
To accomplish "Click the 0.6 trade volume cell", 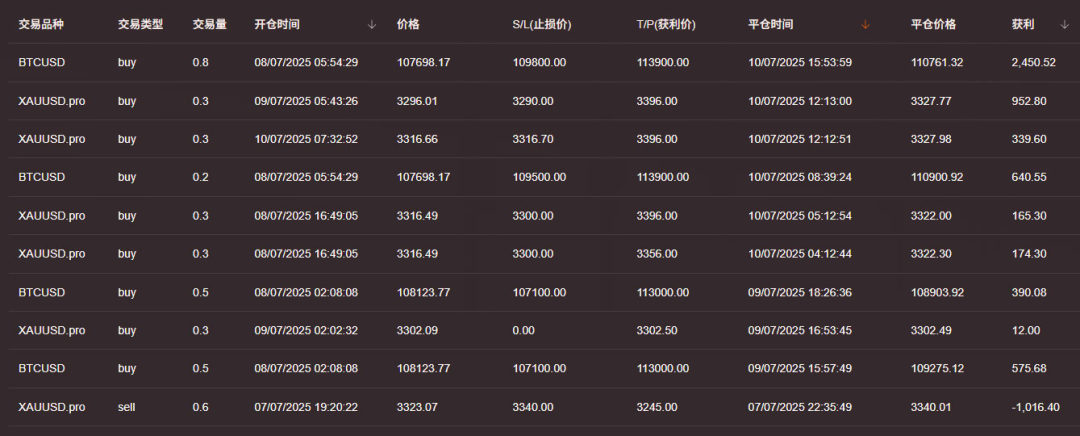I will pyautogui.click(x=201, y=407).
